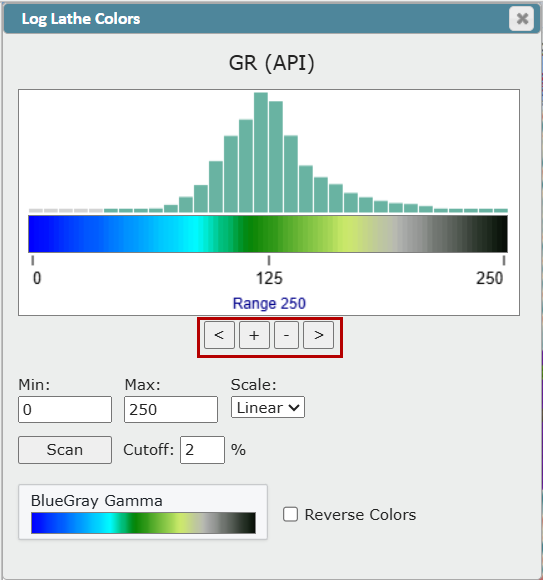Screen dimensions: 543x580
Task: Click the Range 250 label
Action: 269,303
